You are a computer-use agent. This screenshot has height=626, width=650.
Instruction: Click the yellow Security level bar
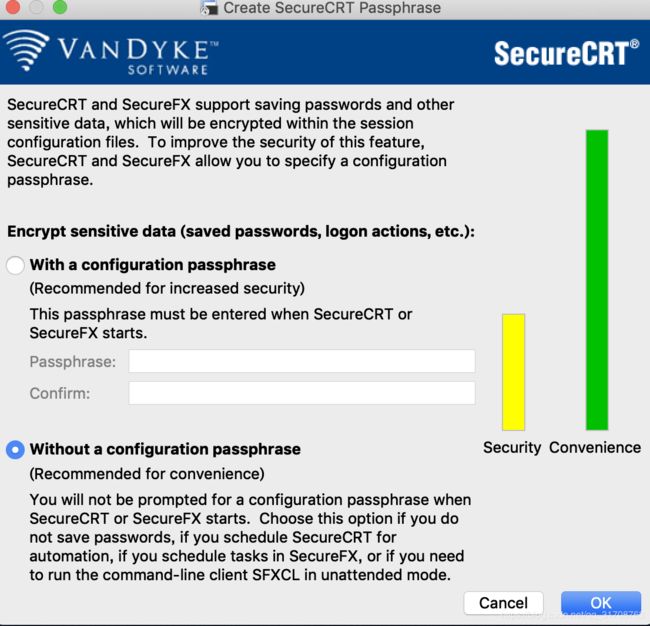[514, 372]
